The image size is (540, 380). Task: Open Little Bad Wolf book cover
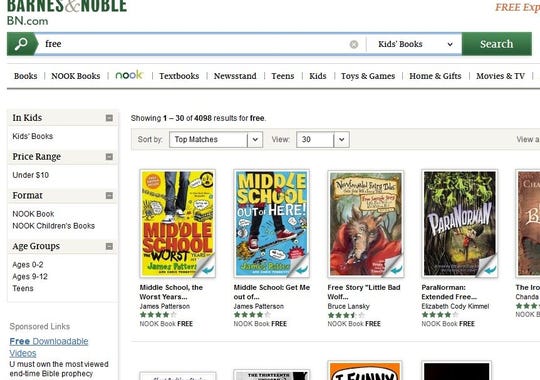(x=365, y=224)
